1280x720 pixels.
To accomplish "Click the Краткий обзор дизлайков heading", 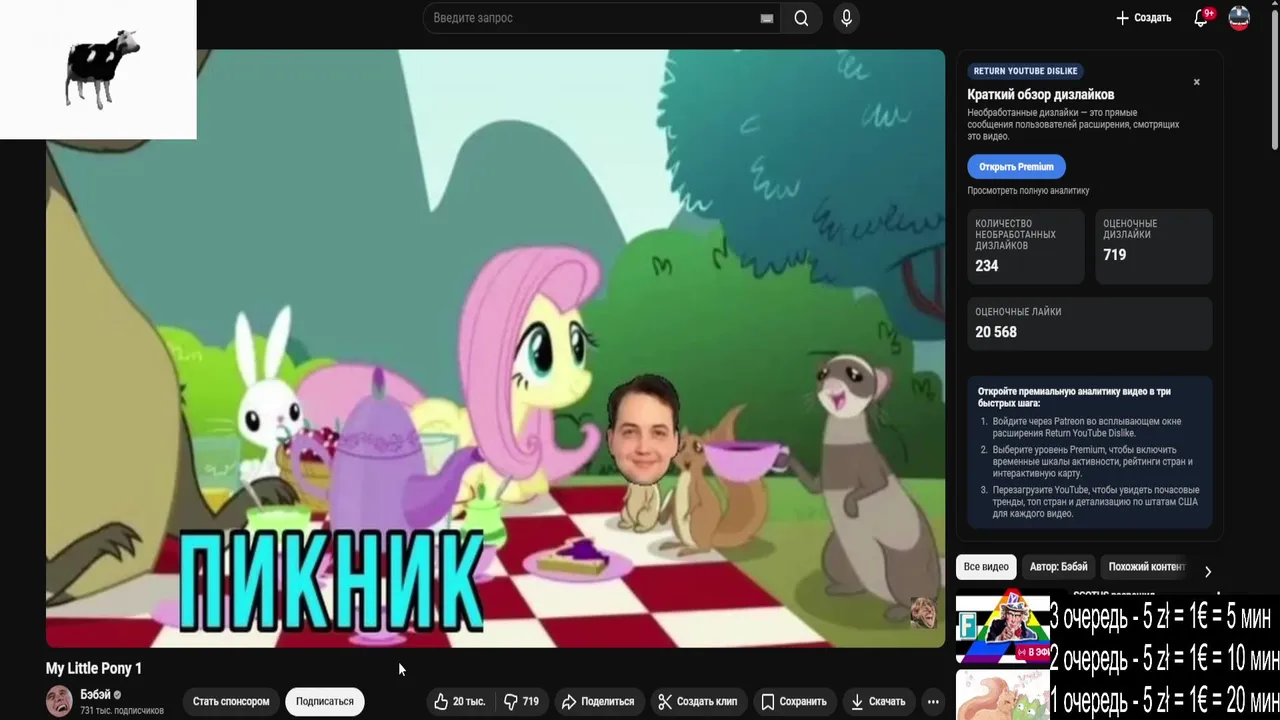I will (1040, 95).
